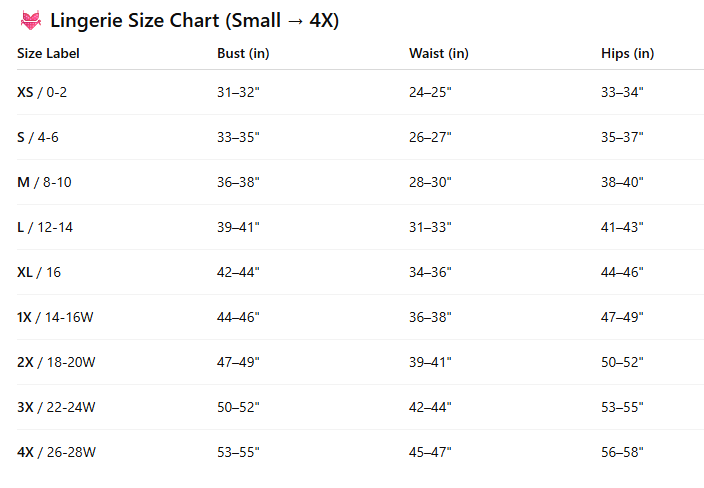Click the 2X / 18-20W size label
This screenshot has width=704, height=488.
coord(56,362)
